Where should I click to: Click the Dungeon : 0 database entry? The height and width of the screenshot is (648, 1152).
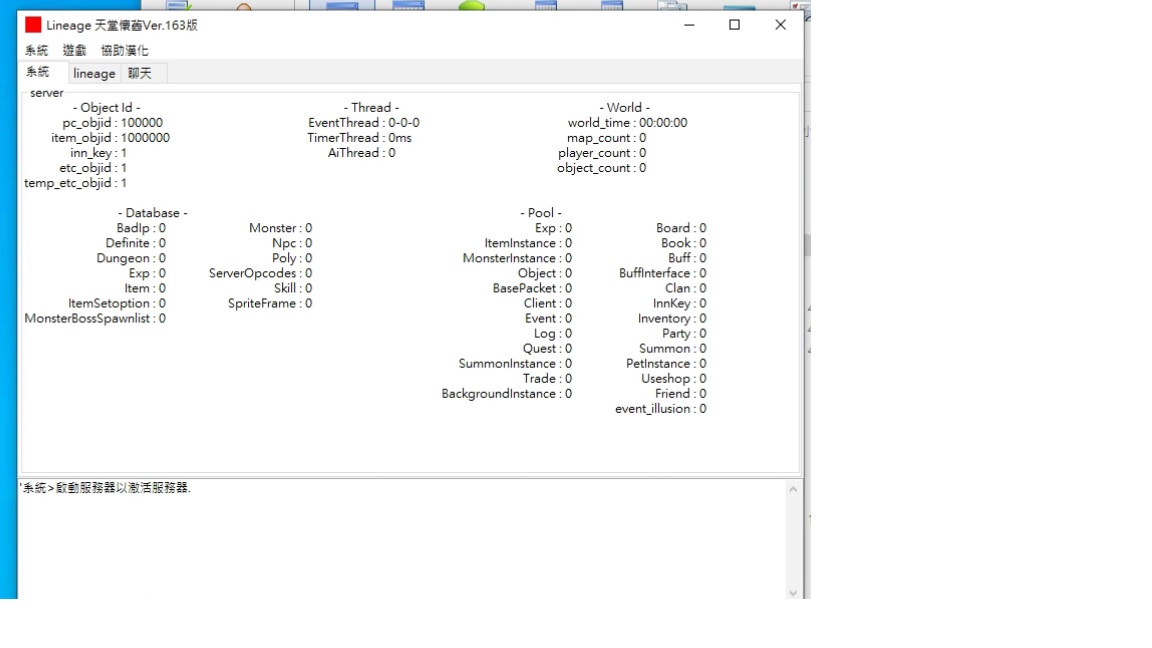tap(131, 259)
